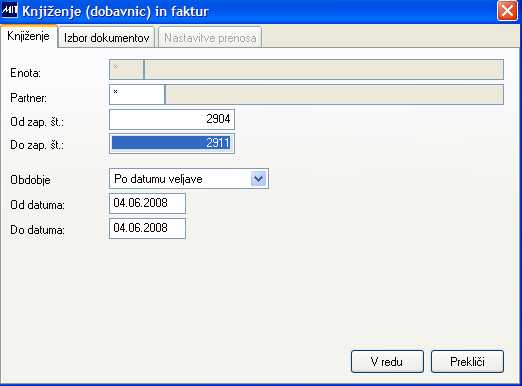The image size is (522, 386).
Task: Click the Obdobje label
Action: [30, 180]
